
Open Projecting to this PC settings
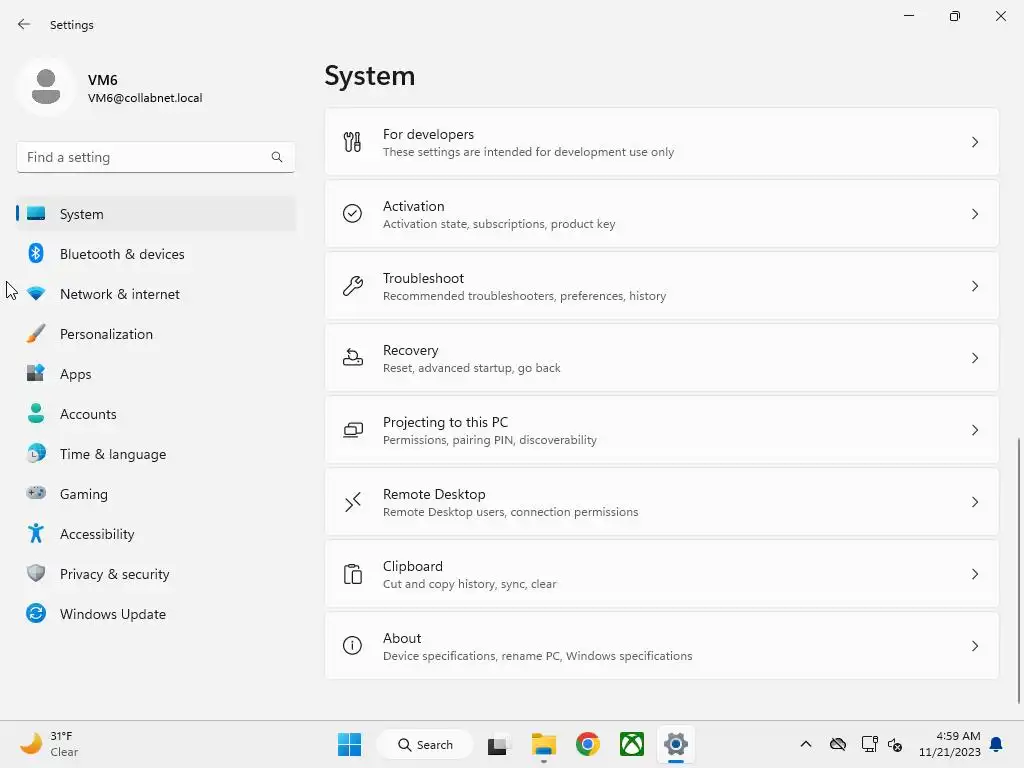pyautogui.click(x=662, y=430)
